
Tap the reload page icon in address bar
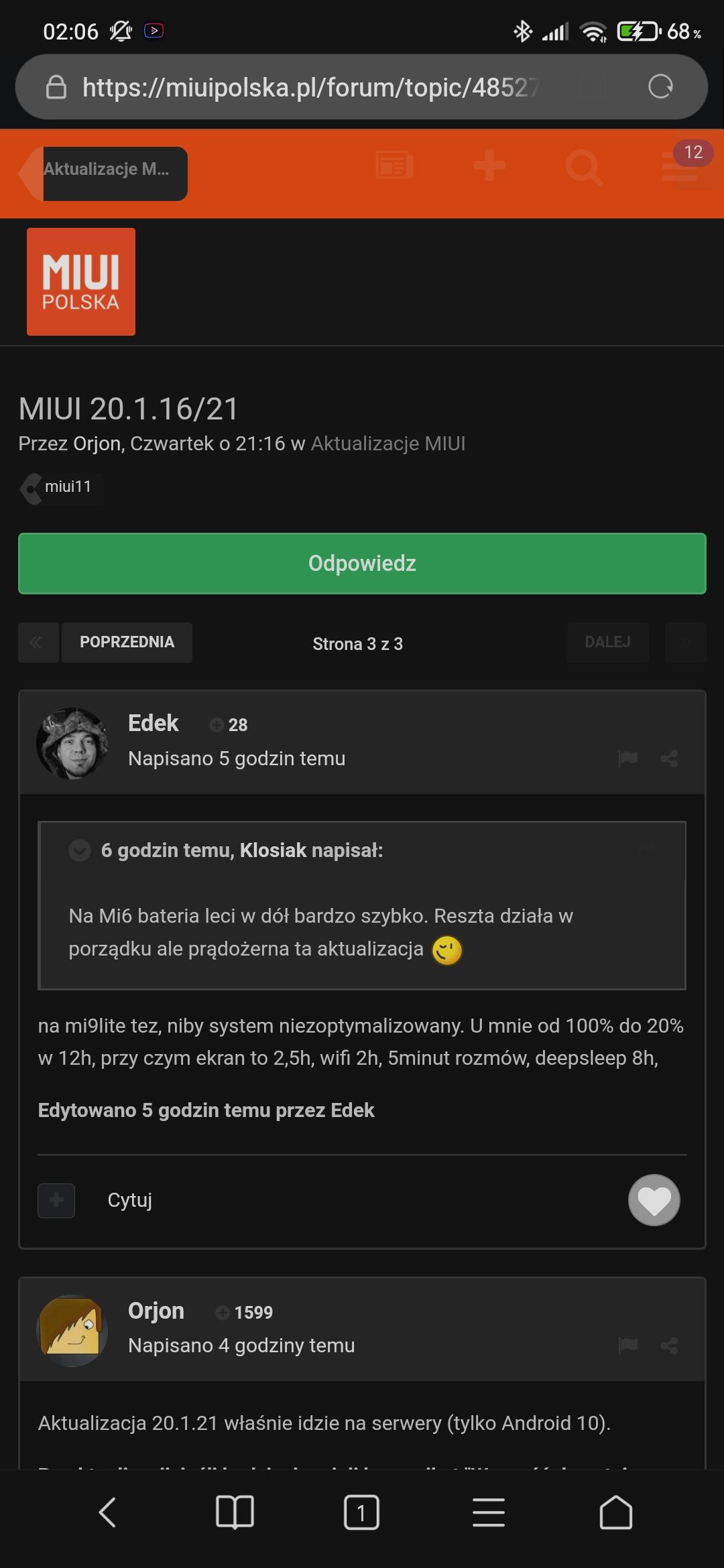(660, 86)
